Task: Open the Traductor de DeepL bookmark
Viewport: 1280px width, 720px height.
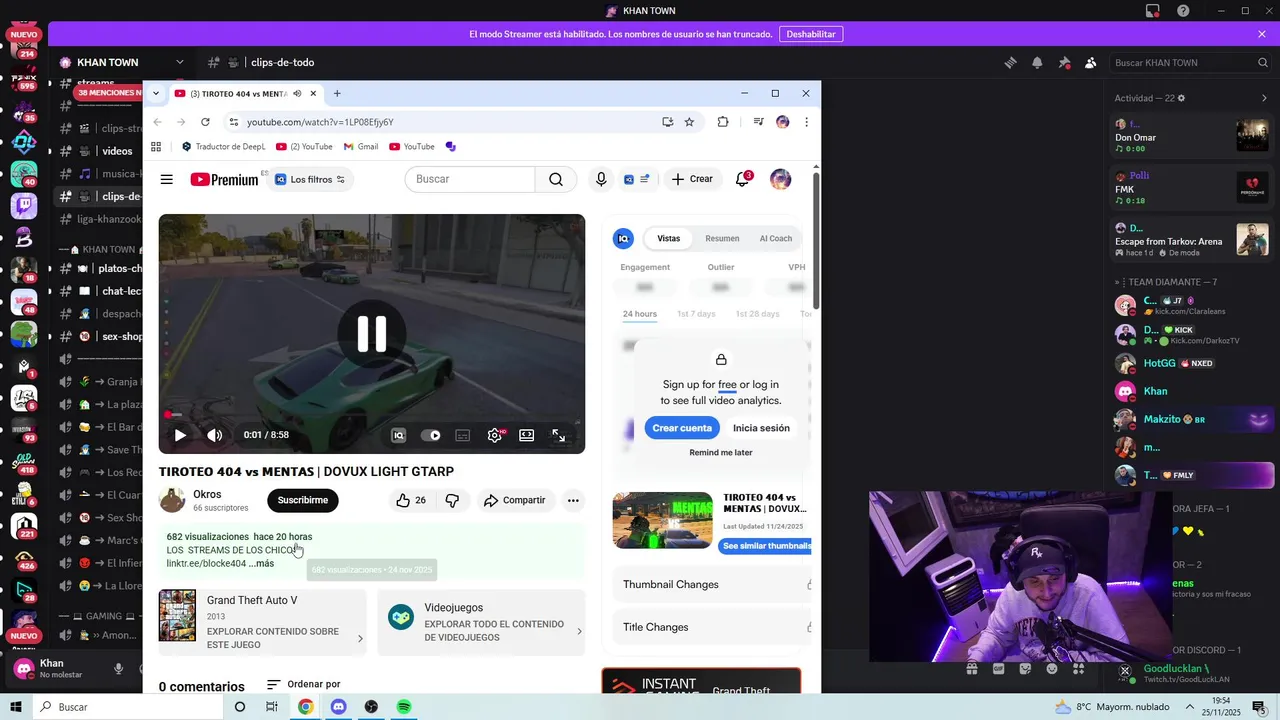Action: tap(223, 147)
